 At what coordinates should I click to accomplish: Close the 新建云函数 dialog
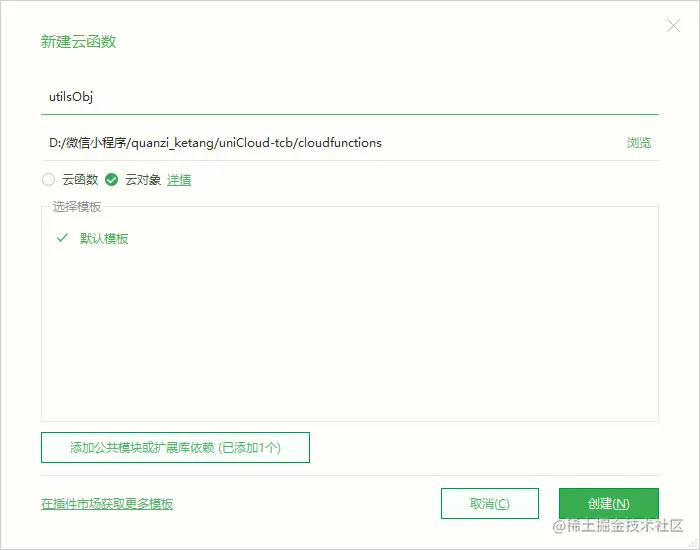tap(673, 26)
